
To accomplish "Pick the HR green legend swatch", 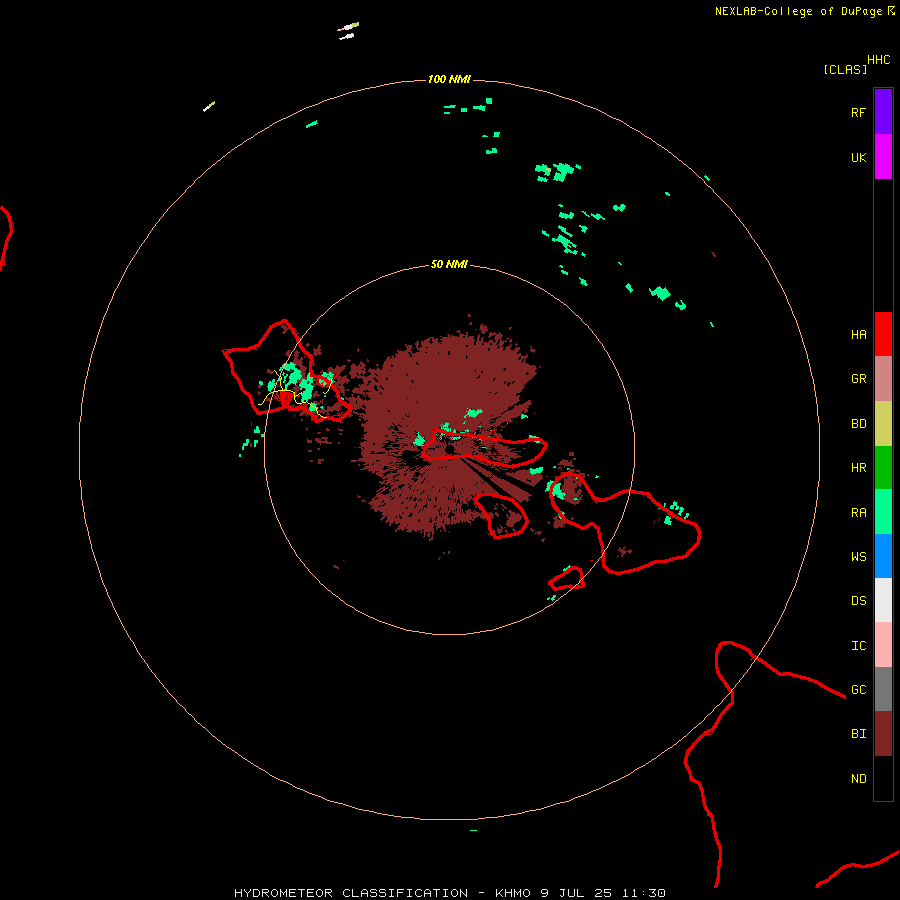I will 883,468.
